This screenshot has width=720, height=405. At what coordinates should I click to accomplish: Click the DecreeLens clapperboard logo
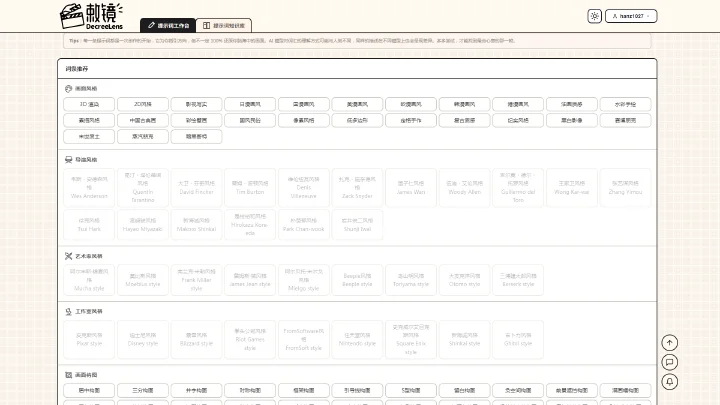pos(91,17)
